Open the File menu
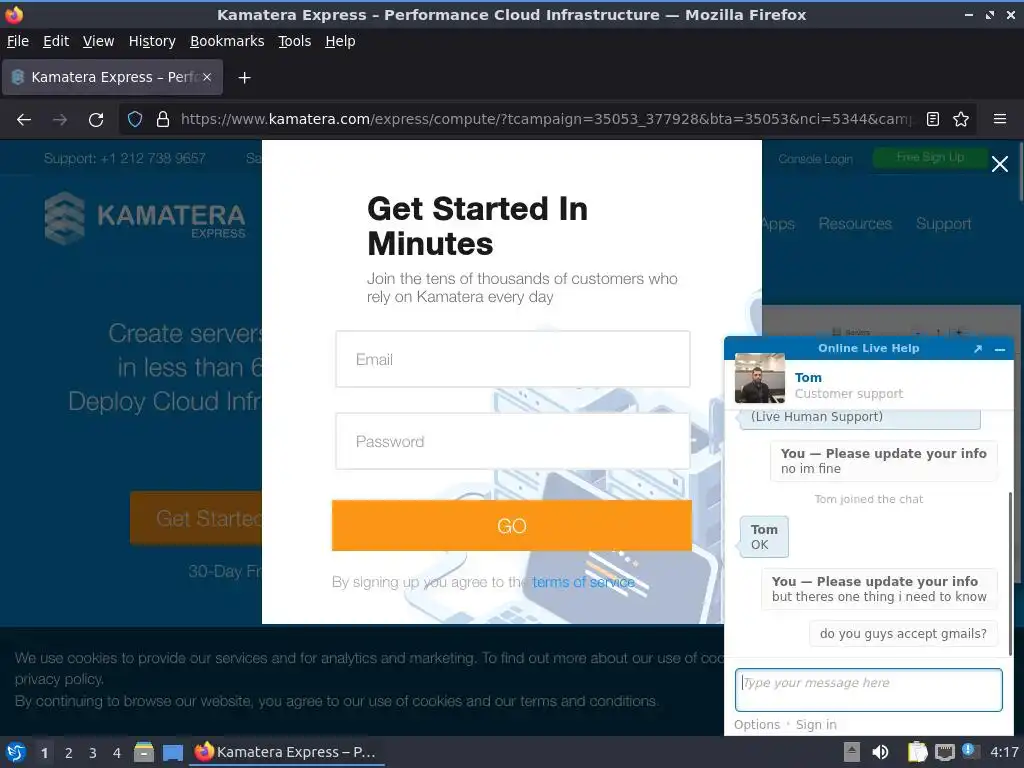This screenshot has width=1024, height=768. click(x=18, y=41)
